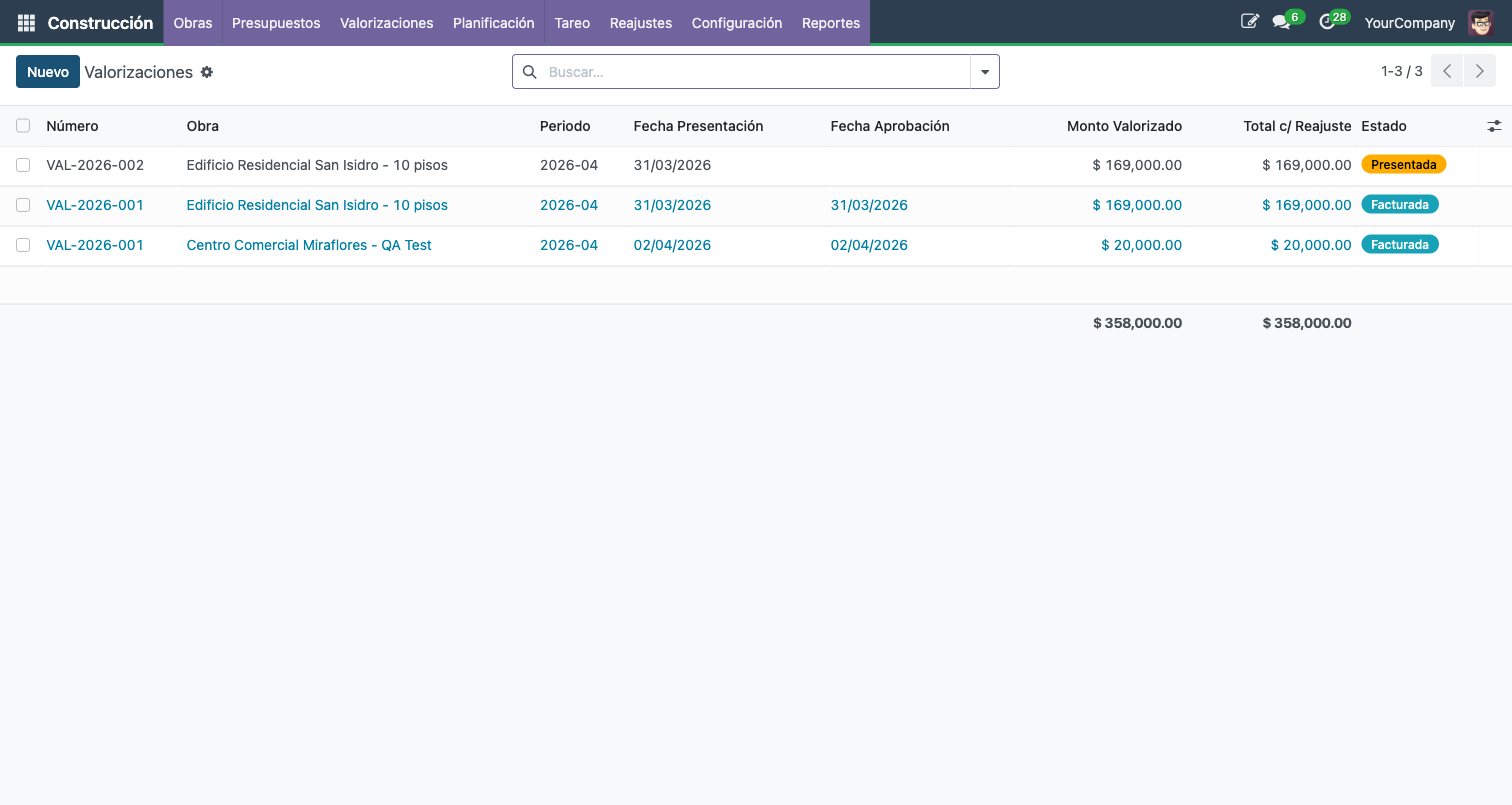This screenshot has height=805, width=1512.
Task: Expand the search options dropdown arrow
Action: [x=985, y=72]
